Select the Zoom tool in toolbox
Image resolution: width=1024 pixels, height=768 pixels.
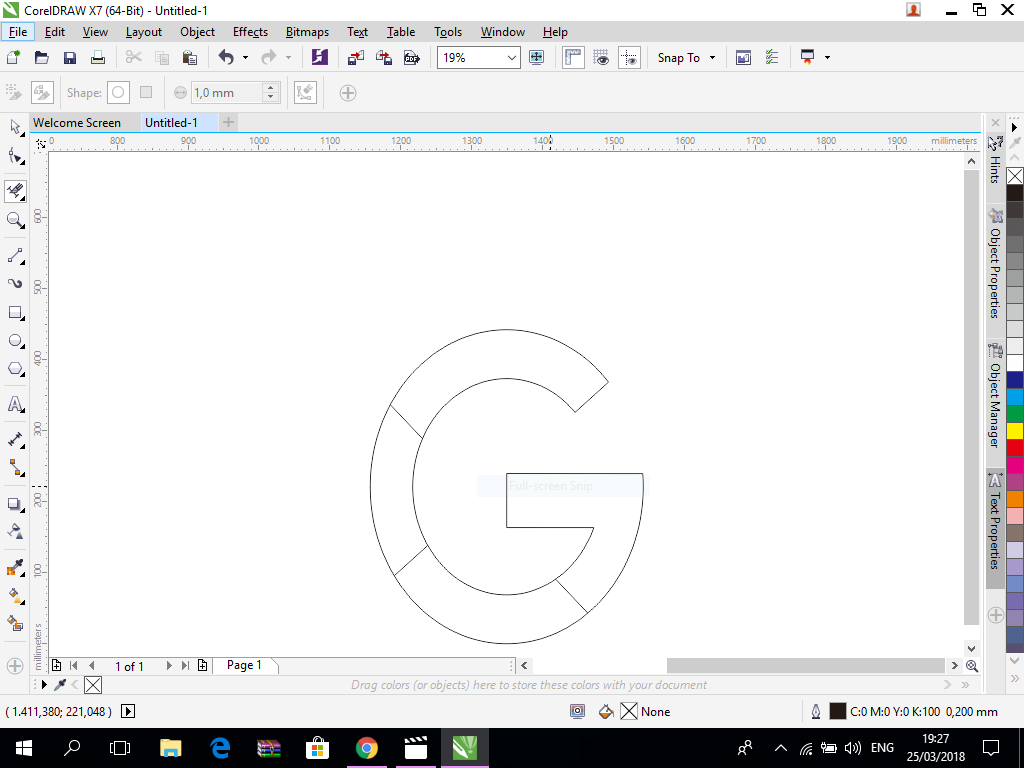[15, 219]
